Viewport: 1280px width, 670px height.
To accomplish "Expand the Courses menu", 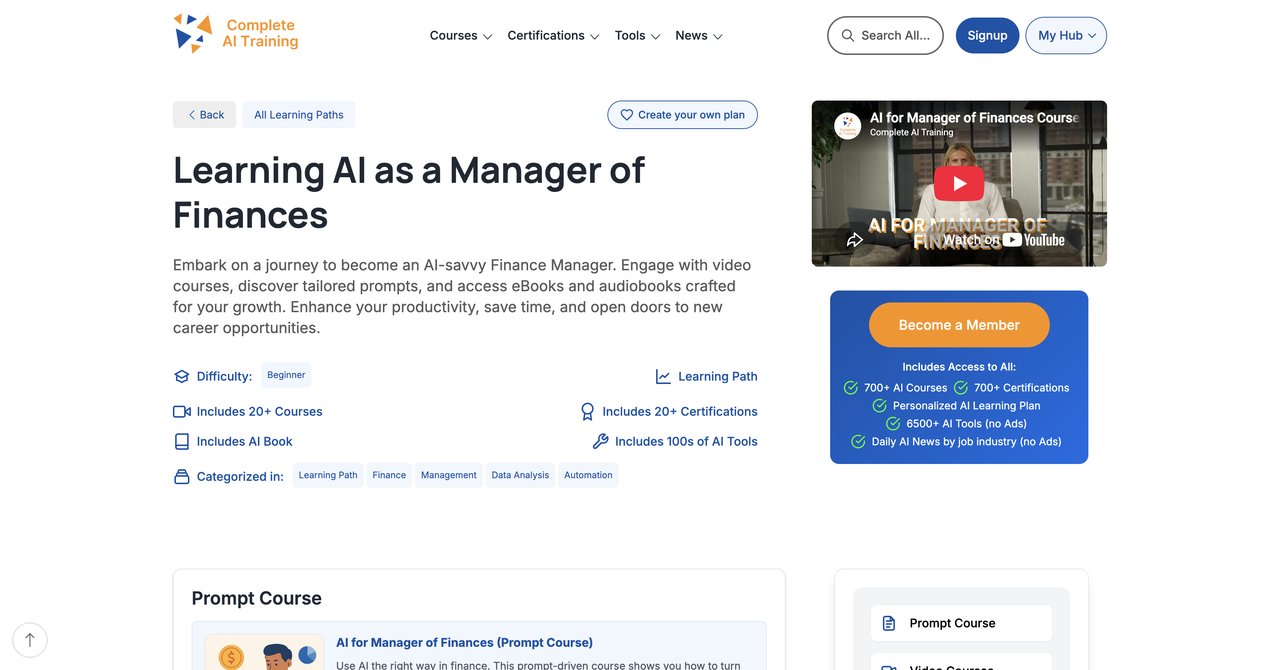I will point(461,36).
